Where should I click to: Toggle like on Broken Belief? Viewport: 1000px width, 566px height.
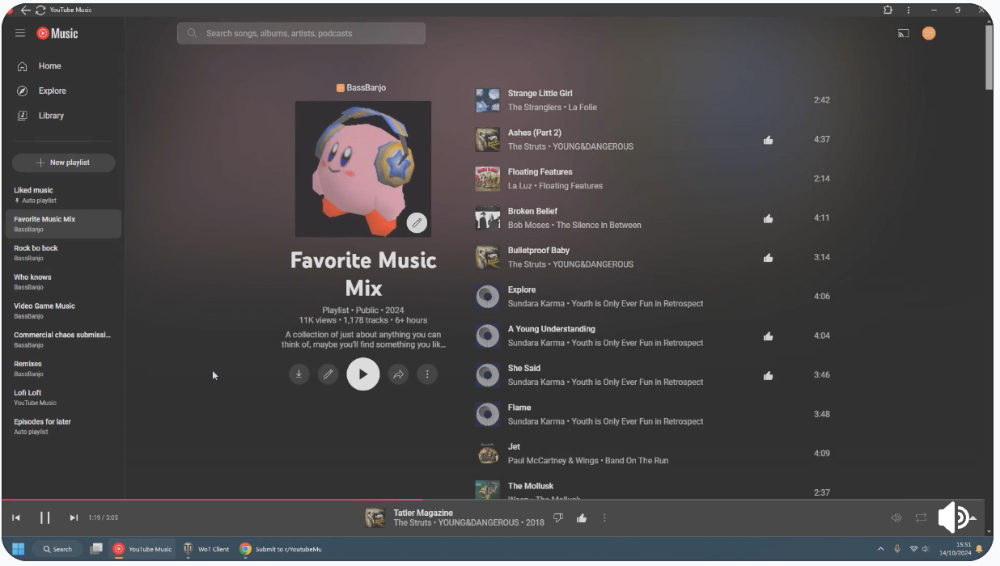768,218
